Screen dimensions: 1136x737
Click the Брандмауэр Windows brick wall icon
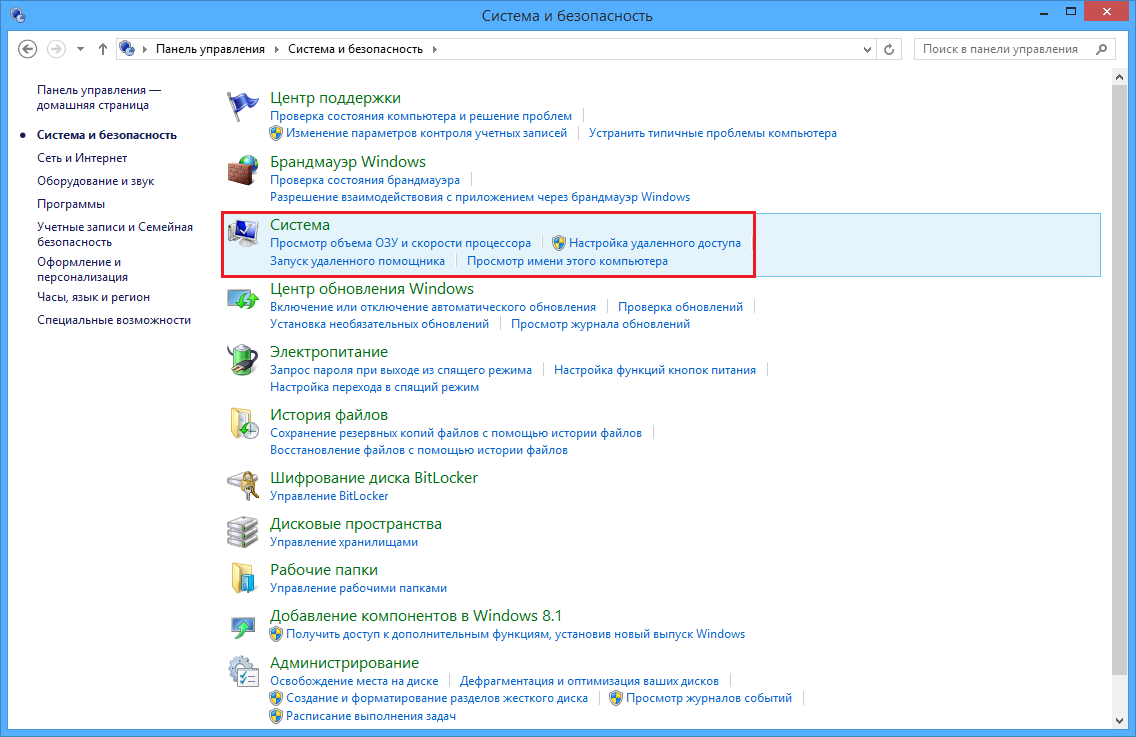pos(242,171)
